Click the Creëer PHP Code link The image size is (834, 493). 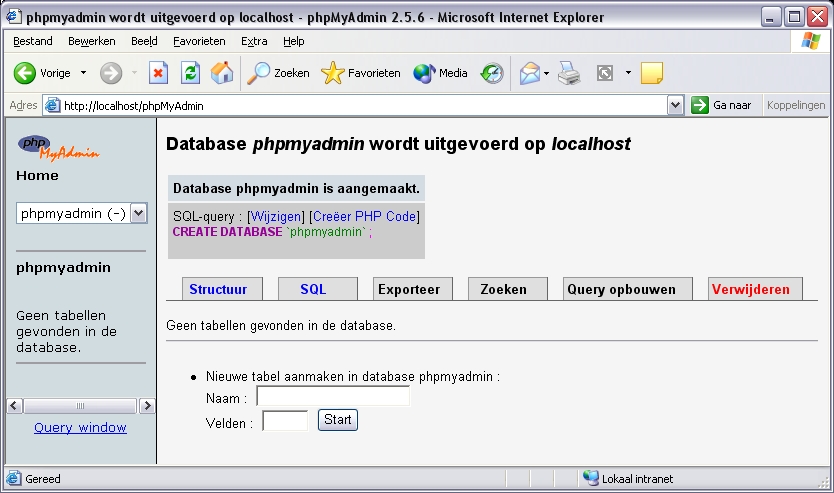click(364, 216)
